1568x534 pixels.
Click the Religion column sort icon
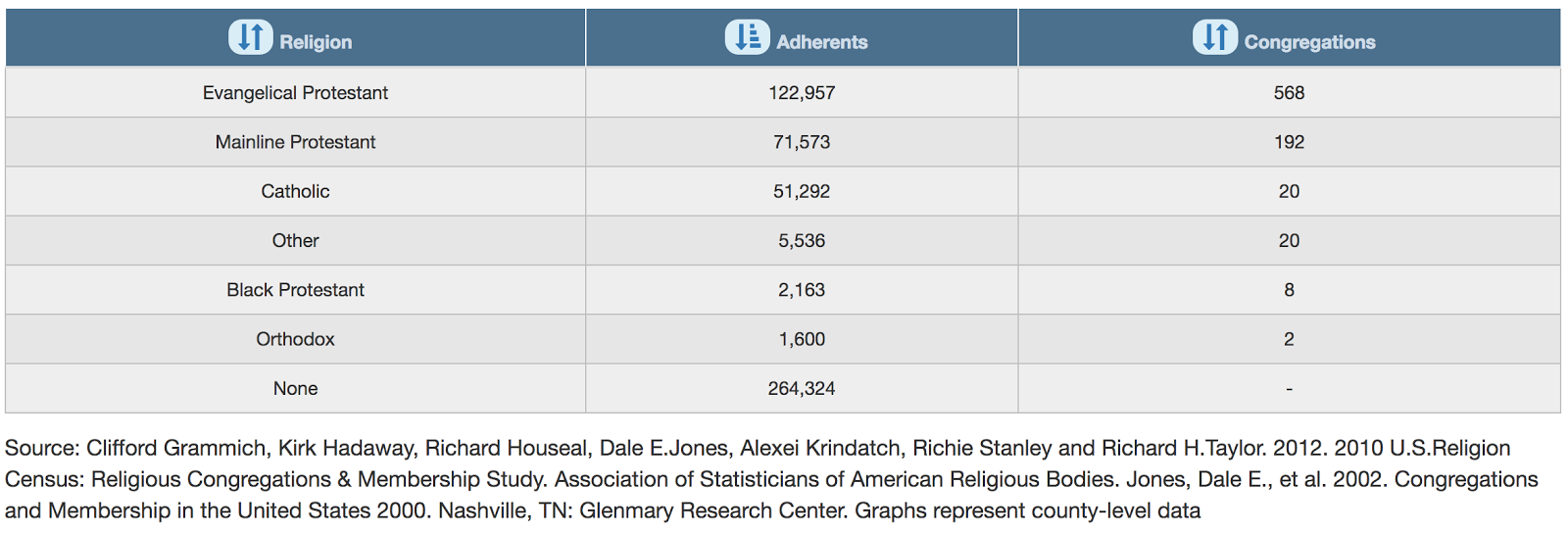tap(251, 37)
